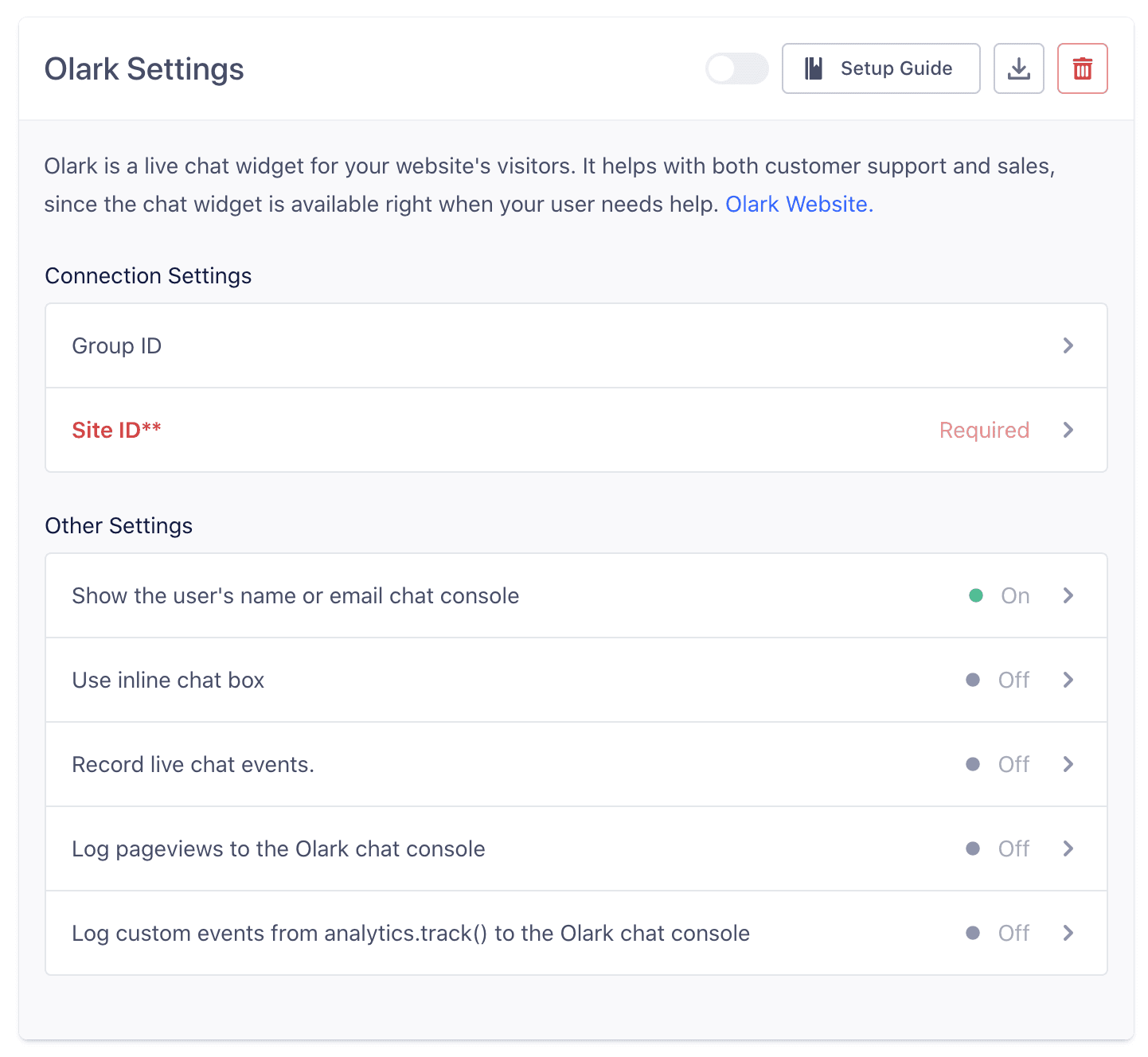The height and width of the screenshot is (1057, 1148).
Task: Click the book icon in the Setup Guide button
Action: [x=814, y=68]
